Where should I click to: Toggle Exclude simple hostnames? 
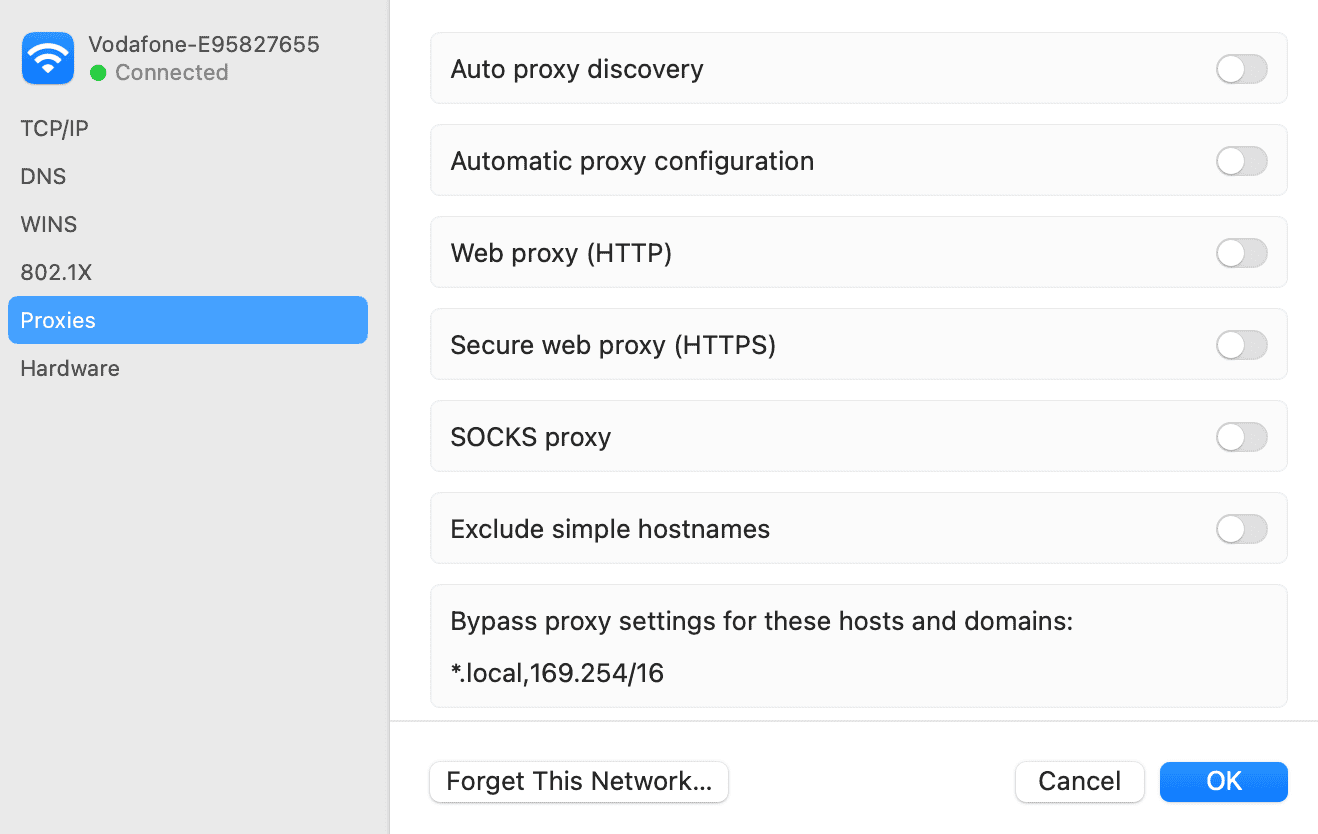click(x=1241, y=529)
